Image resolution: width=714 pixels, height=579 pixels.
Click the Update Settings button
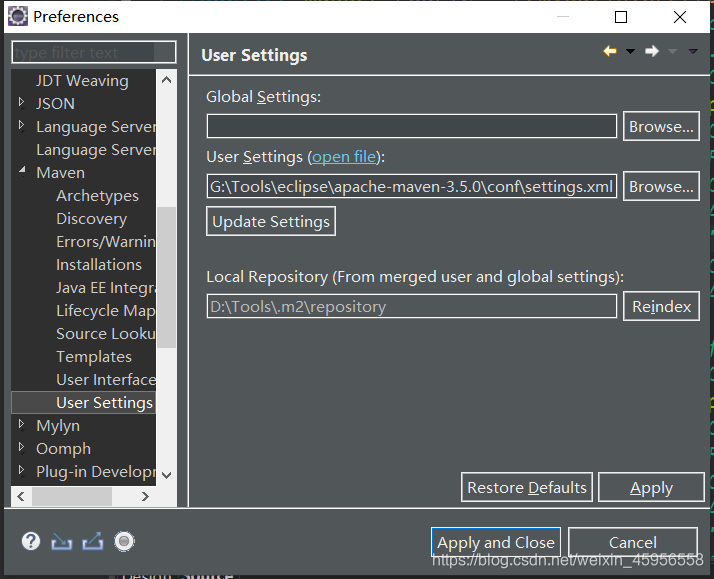(x=271, y=221)
